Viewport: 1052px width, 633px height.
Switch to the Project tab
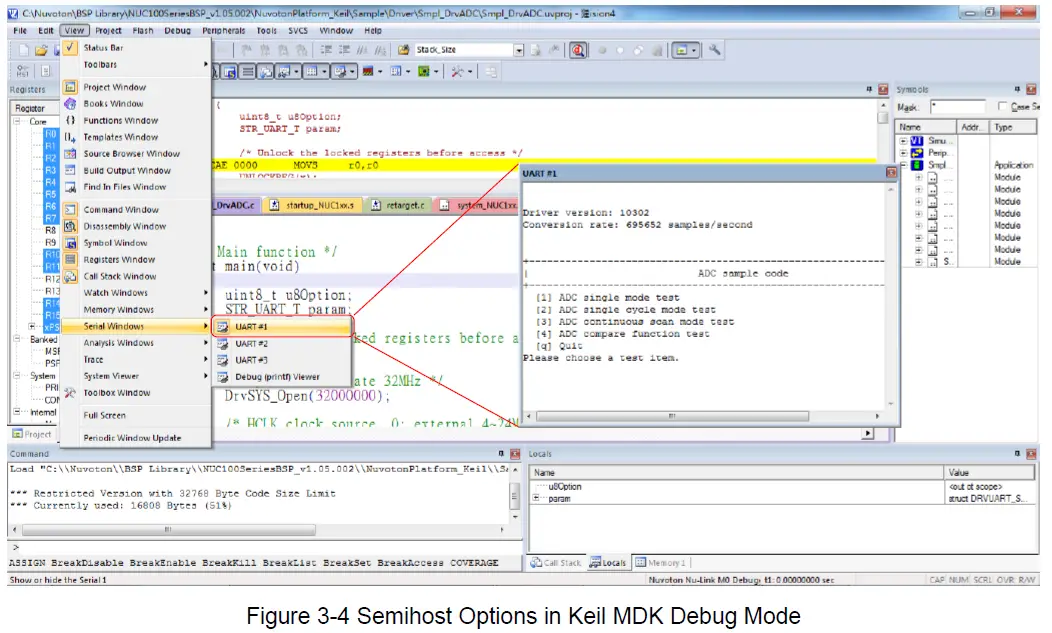[x=32, y=434]
